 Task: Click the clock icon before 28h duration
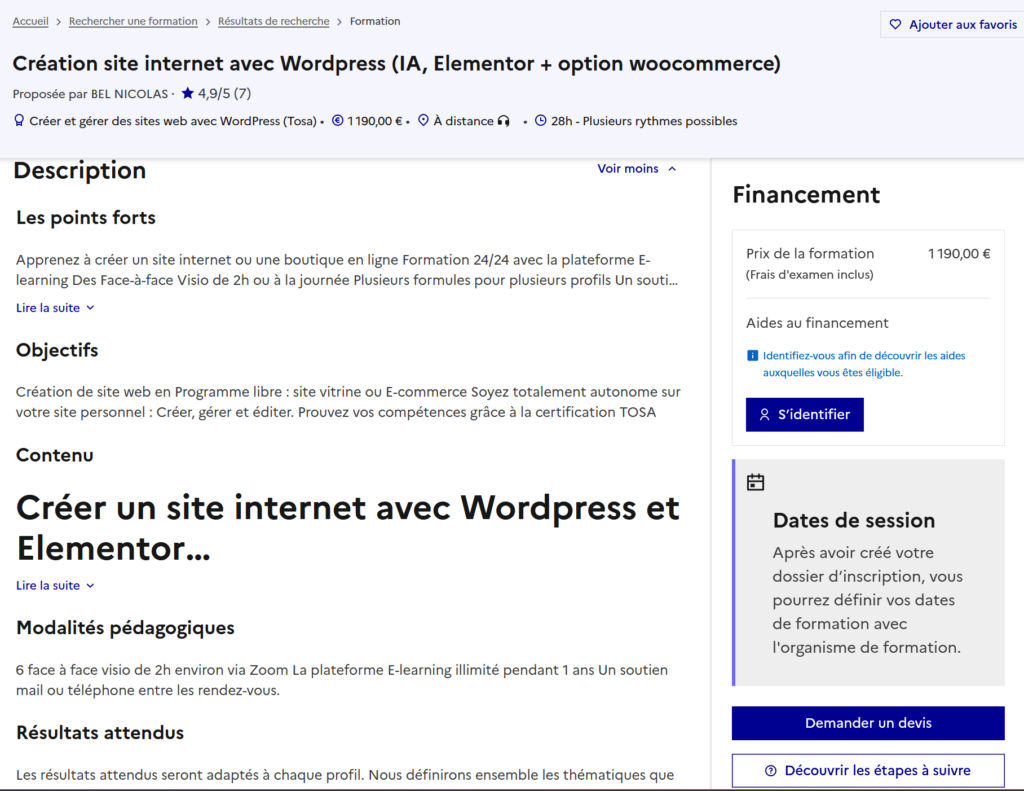point(541,121)
